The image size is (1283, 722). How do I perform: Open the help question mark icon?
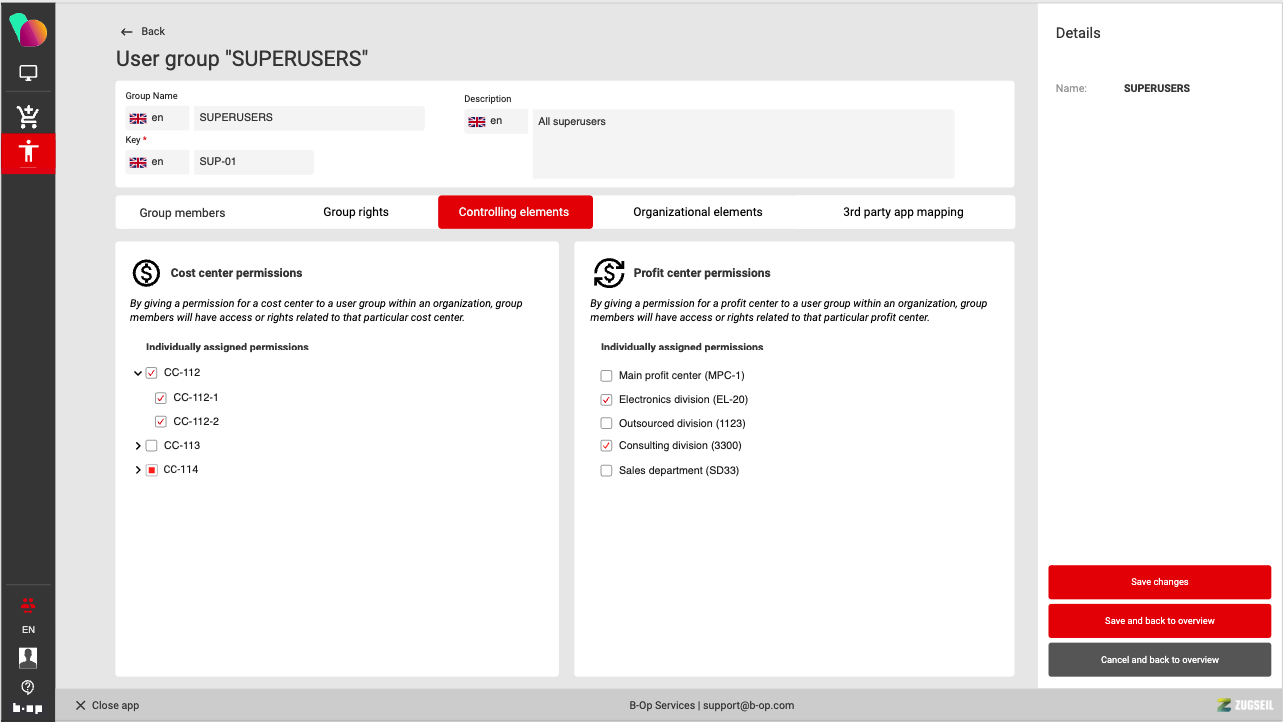point(28,686)
